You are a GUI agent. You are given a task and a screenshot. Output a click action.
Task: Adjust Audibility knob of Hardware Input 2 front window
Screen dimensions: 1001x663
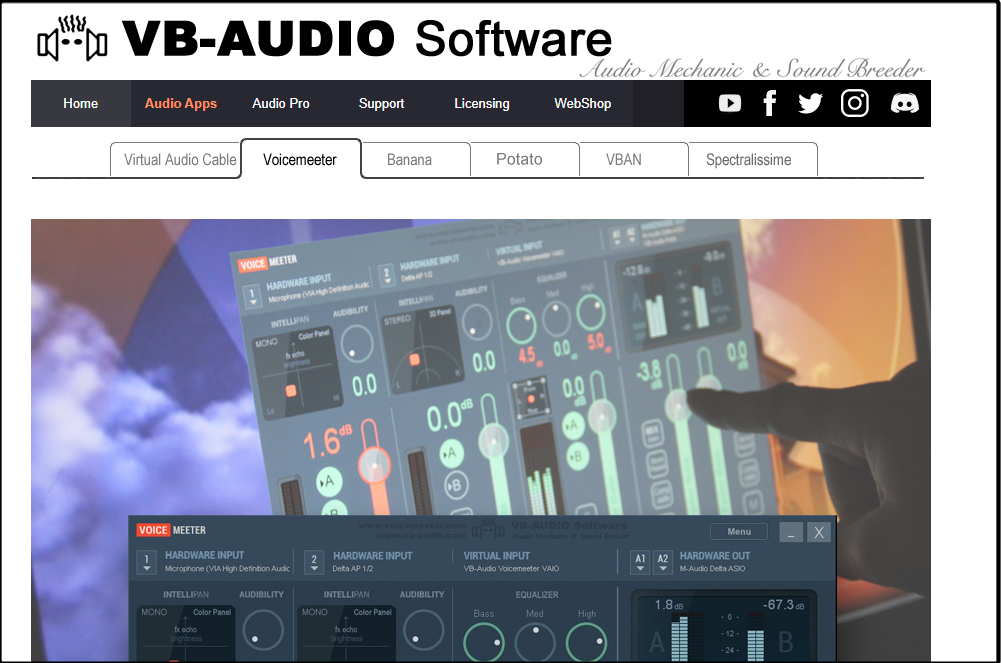coord(423,630)
